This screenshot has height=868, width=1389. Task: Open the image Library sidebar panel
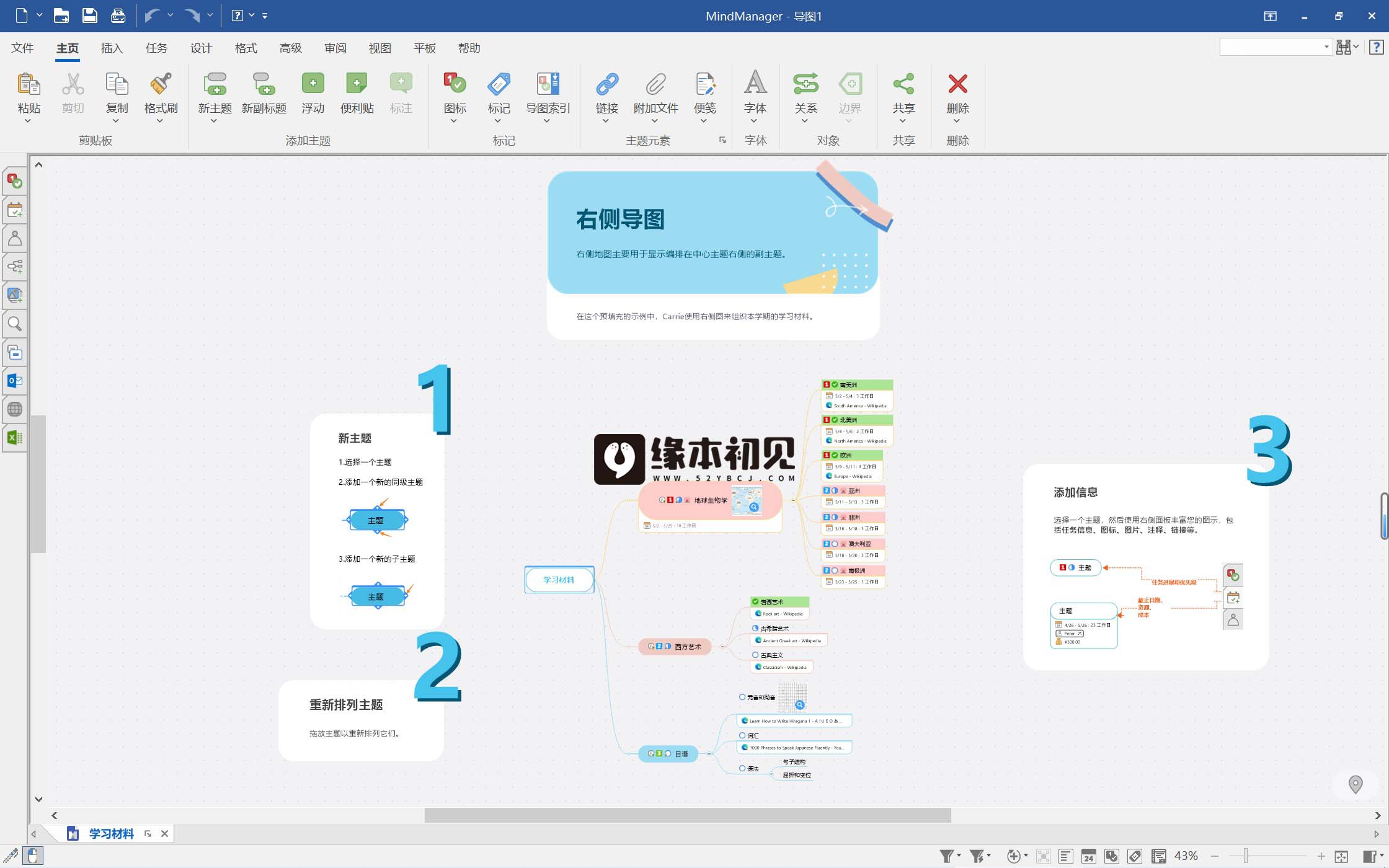click(x=15, y=295)
